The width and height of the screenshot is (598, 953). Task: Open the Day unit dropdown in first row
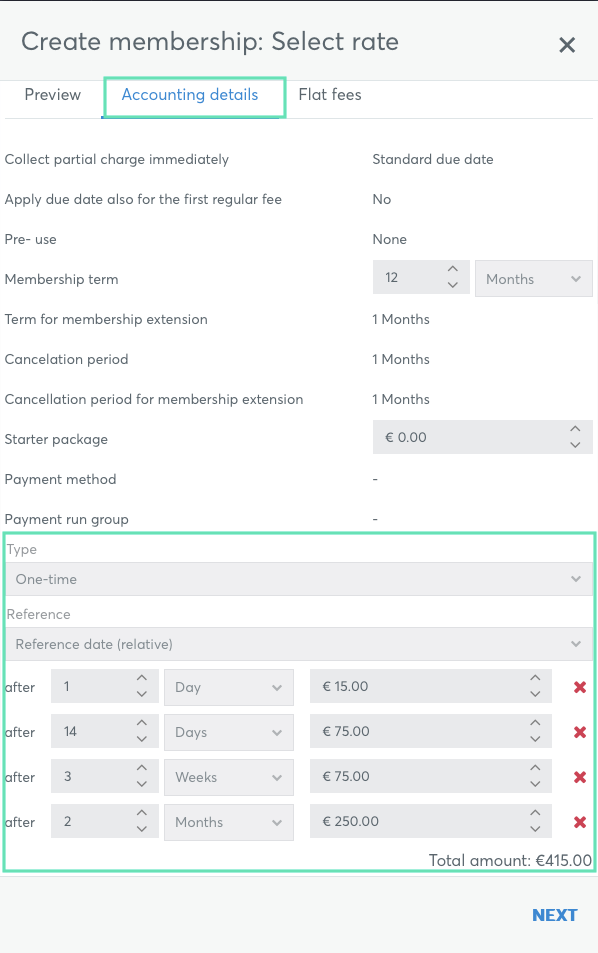229,687
